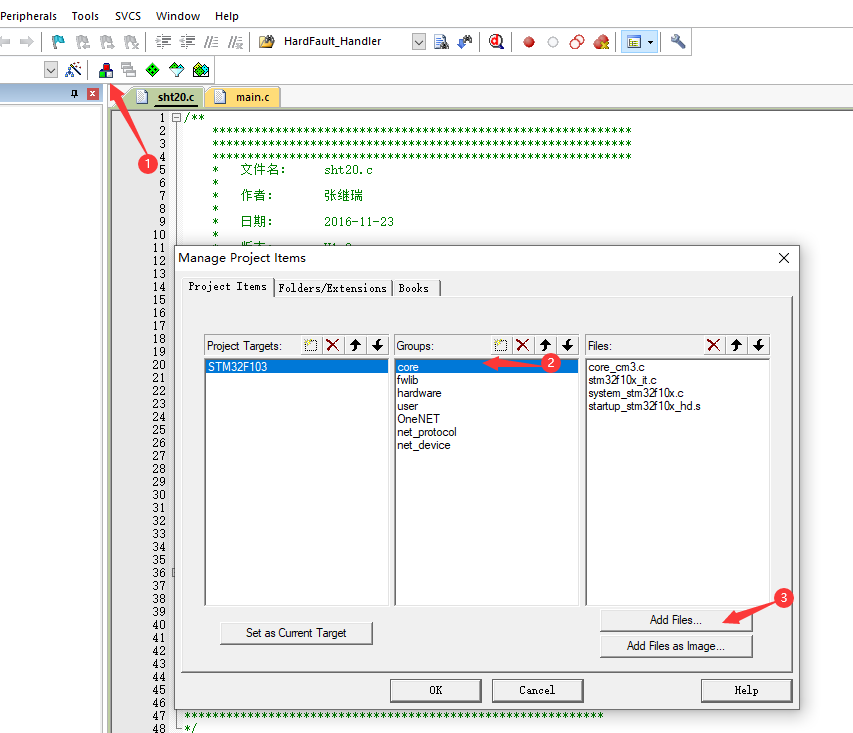
Task: Uncomment the selection
Action: pyautogui.click(x=235, y=41)
